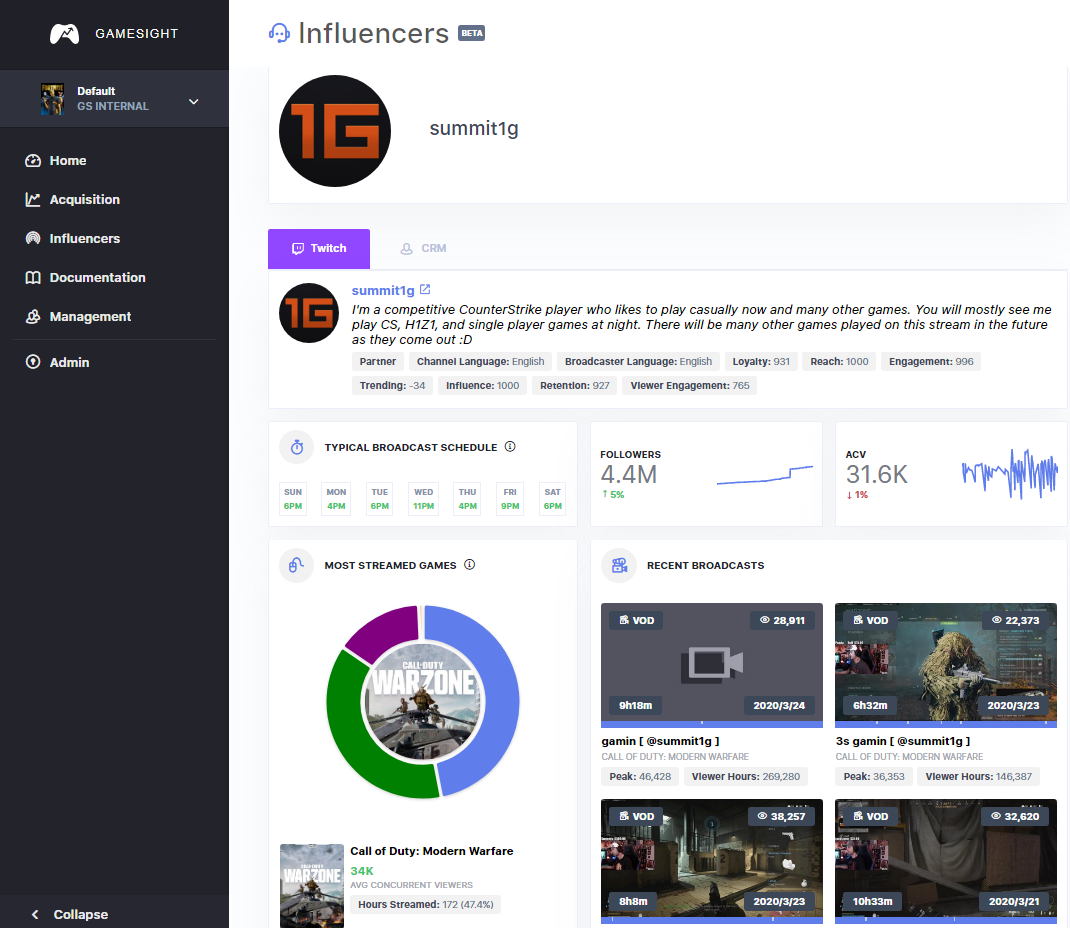Viewport: 1070px width, 928px height.
Task: Click the camera icon beside Recent Broadcasts
Action: pos(619,565)
